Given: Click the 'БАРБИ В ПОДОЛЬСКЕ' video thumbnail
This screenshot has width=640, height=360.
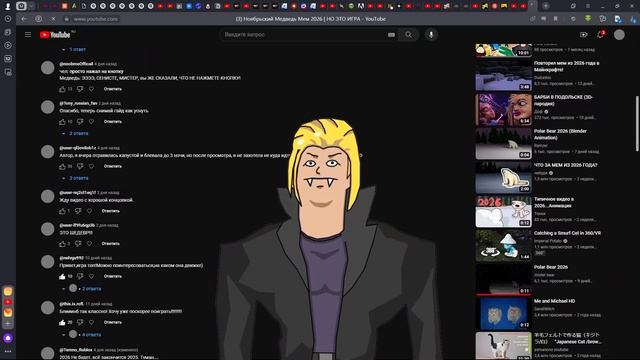Looking at the screenshot, I should pyautogui.click(x=504, y=109).
